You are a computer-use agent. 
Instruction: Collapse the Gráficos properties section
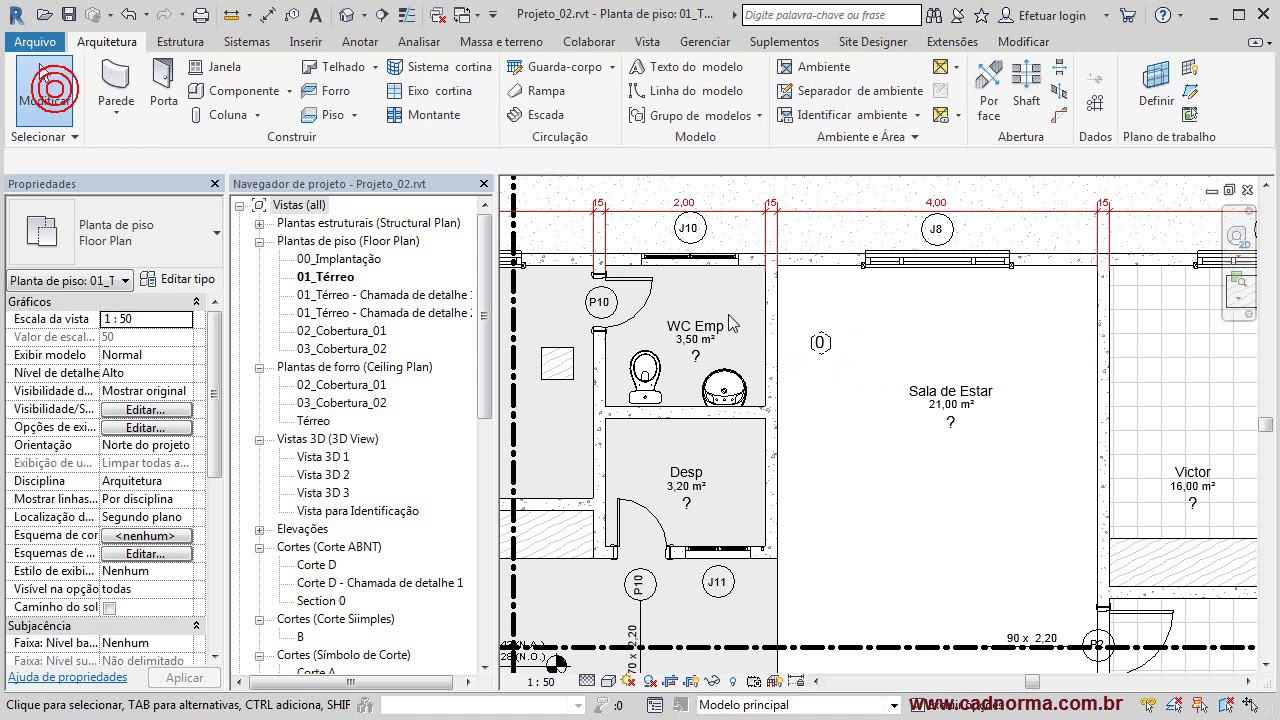tap(196, 302)
